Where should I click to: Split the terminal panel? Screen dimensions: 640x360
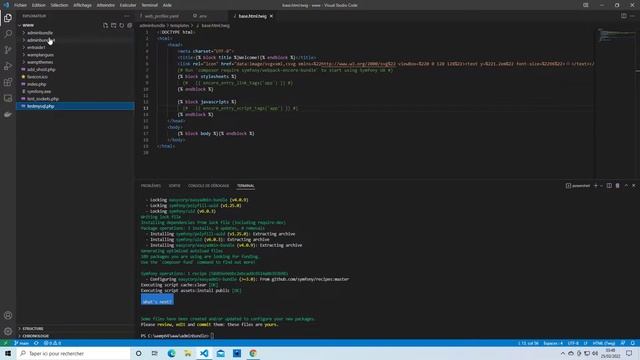[x=609, y=186]
